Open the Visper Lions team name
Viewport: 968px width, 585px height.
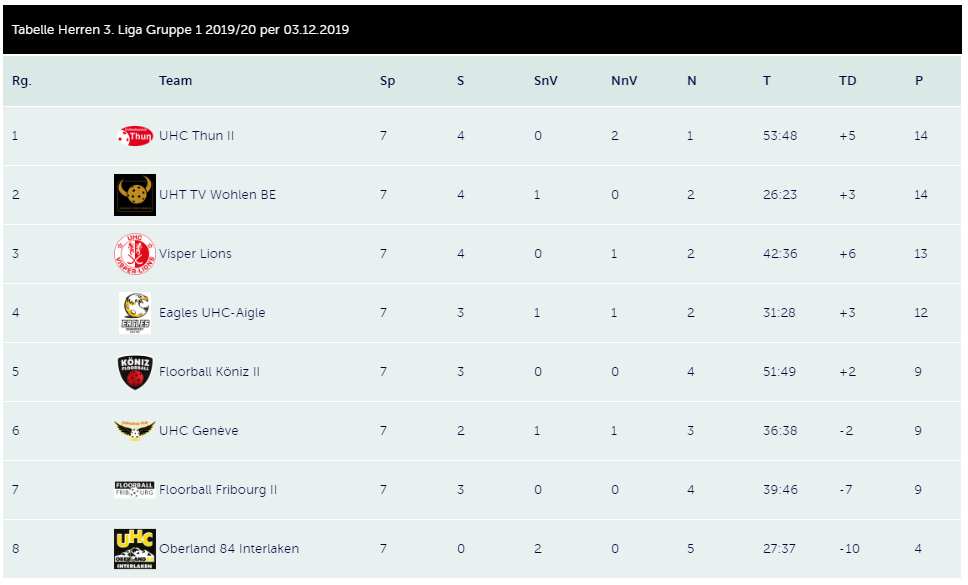(x=195, y=254)
